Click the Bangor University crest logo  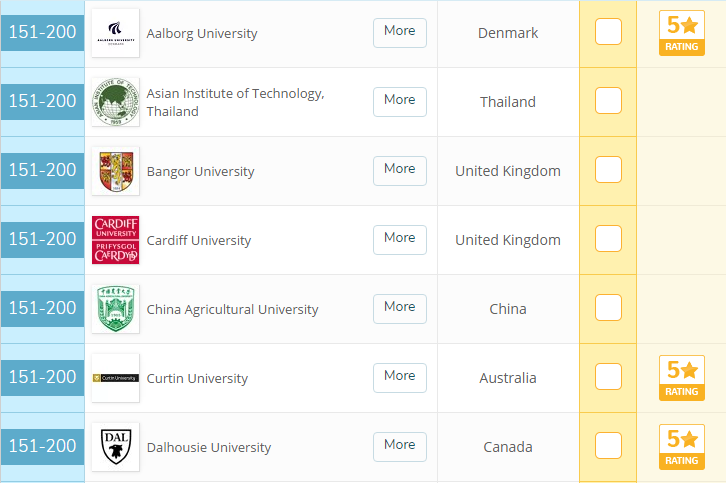pos(115,171)
